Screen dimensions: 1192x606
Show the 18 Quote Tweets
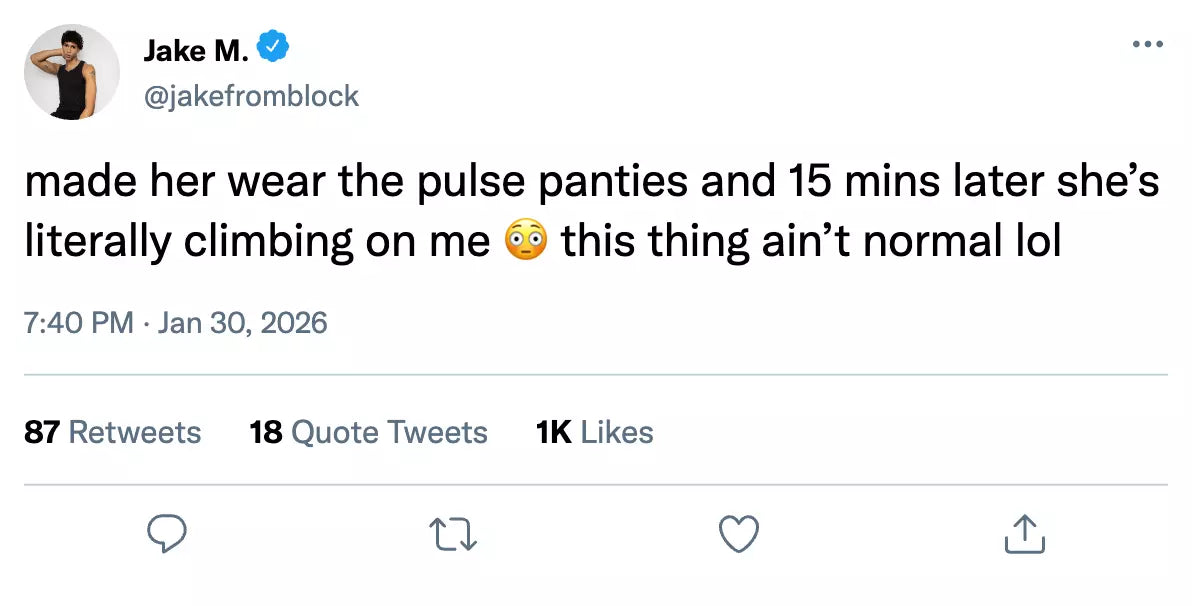tap(368, 432)
